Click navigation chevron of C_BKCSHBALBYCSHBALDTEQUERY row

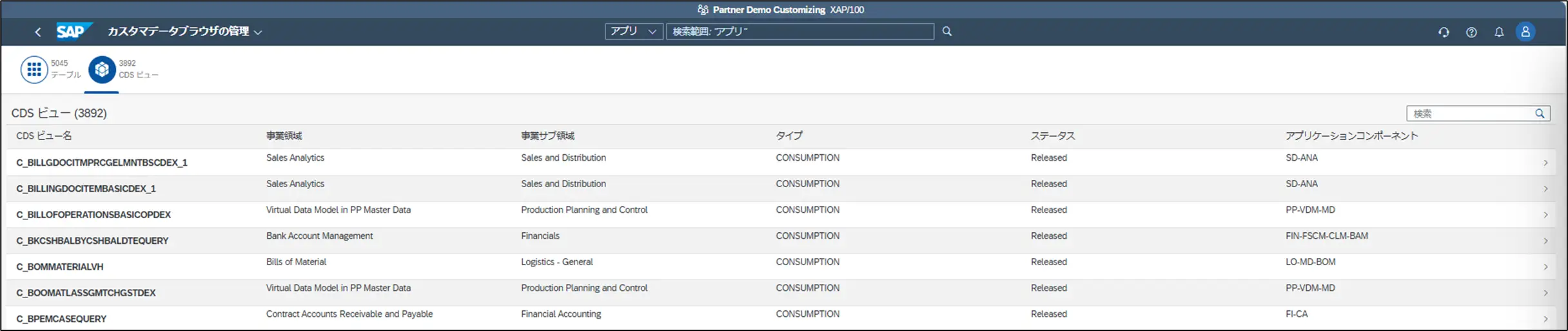click(1545, 241)
